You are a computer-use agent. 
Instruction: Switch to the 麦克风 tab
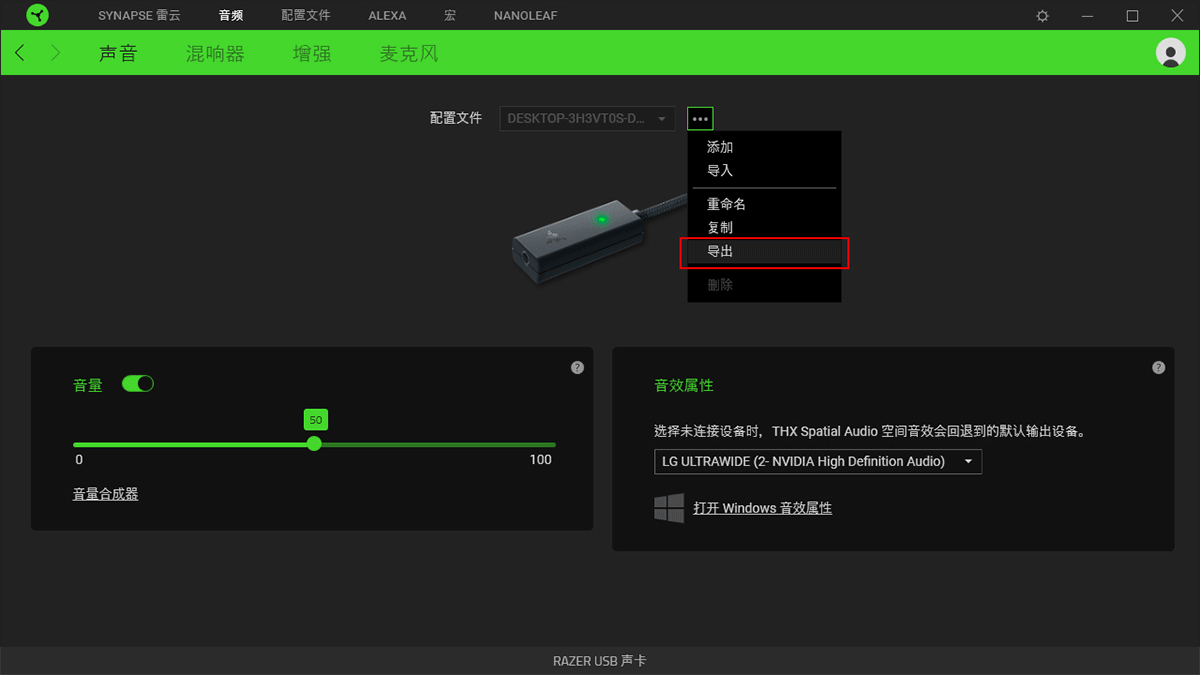point(408,53)
